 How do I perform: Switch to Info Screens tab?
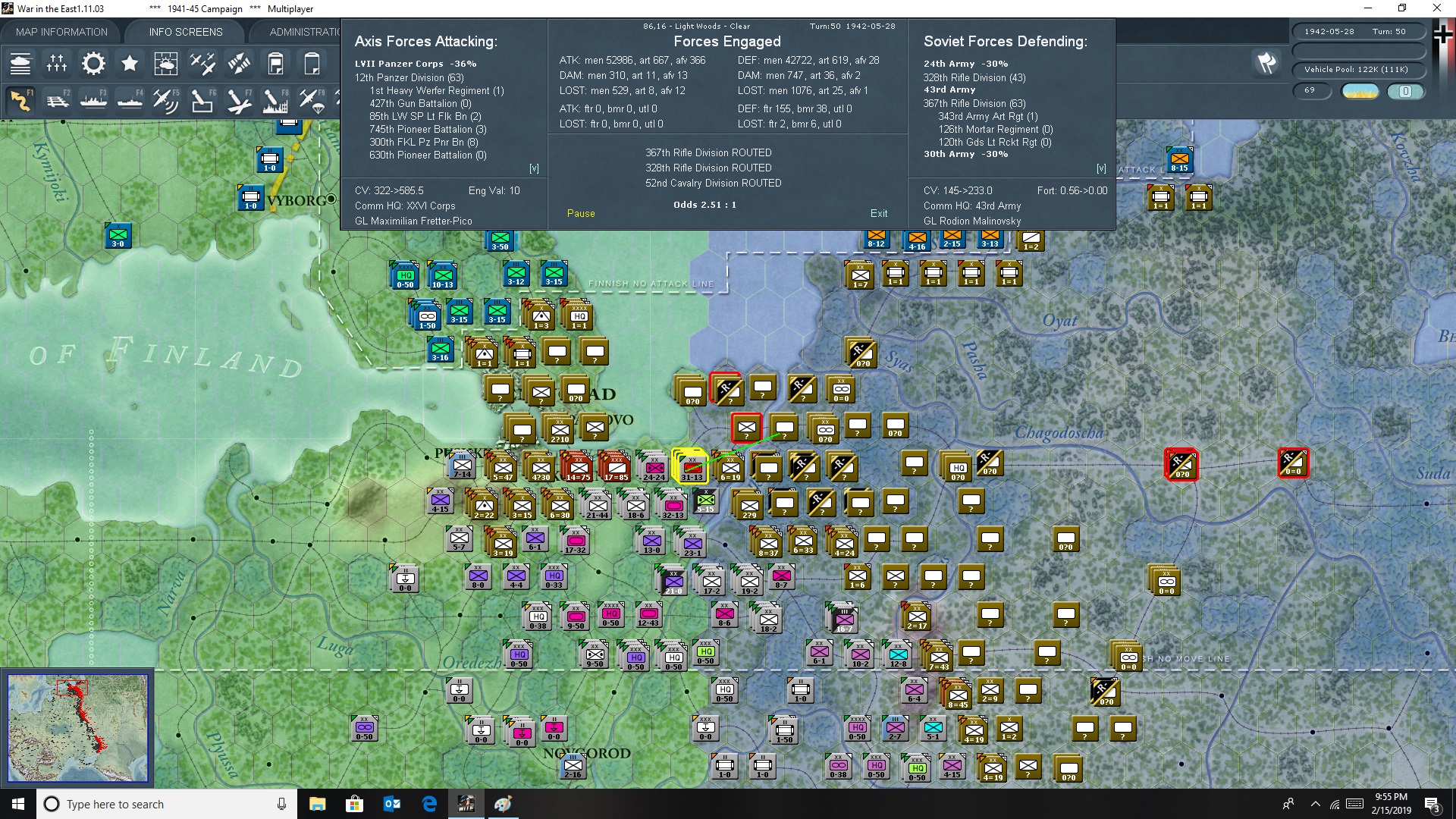(186, 32)
